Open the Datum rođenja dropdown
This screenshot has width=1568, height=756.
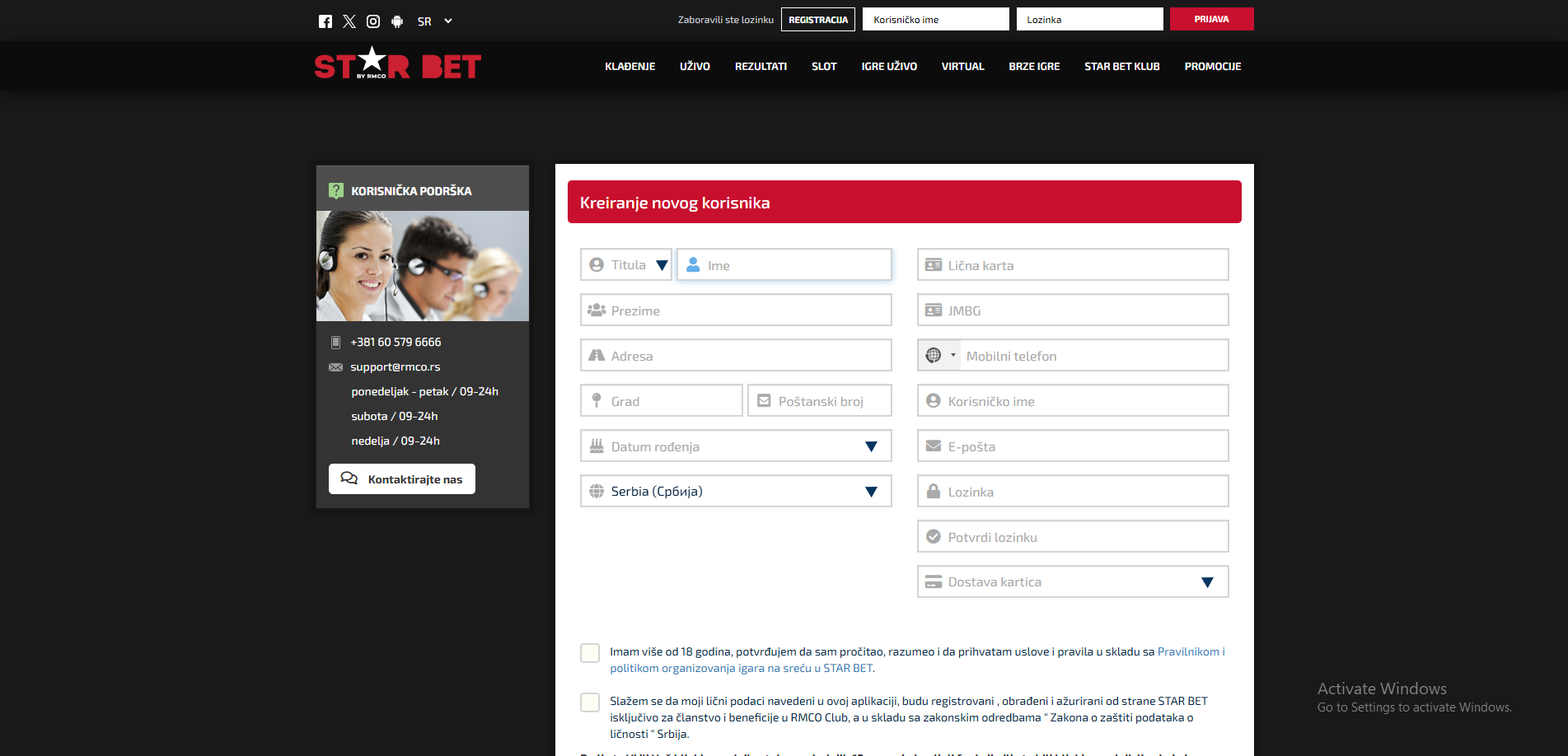736,446
